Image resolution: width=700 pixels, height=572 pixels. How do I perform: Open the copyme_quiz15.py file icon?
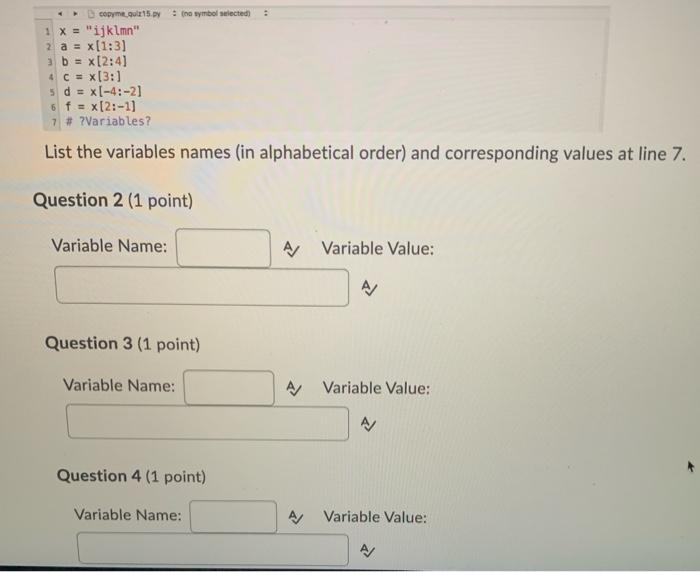click(92, 14)
